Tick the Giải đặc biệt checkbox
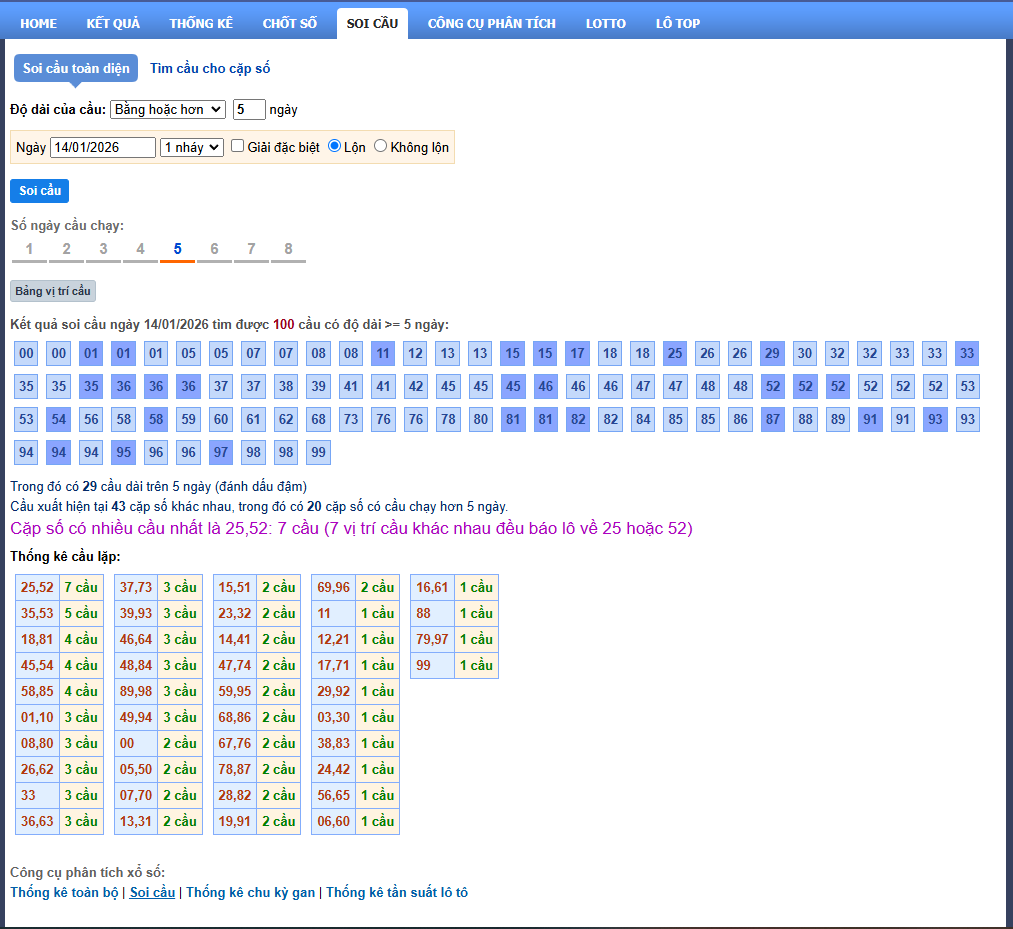 click(238, 146)
